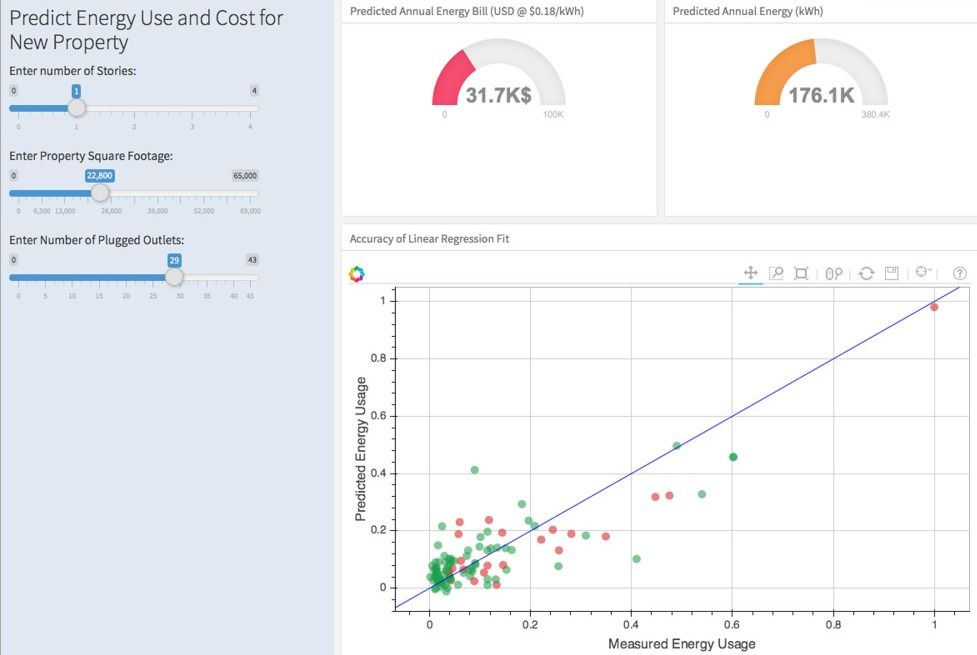Reset the plot view
Viewport: 977px width, 655px height.
click(866, 273)
